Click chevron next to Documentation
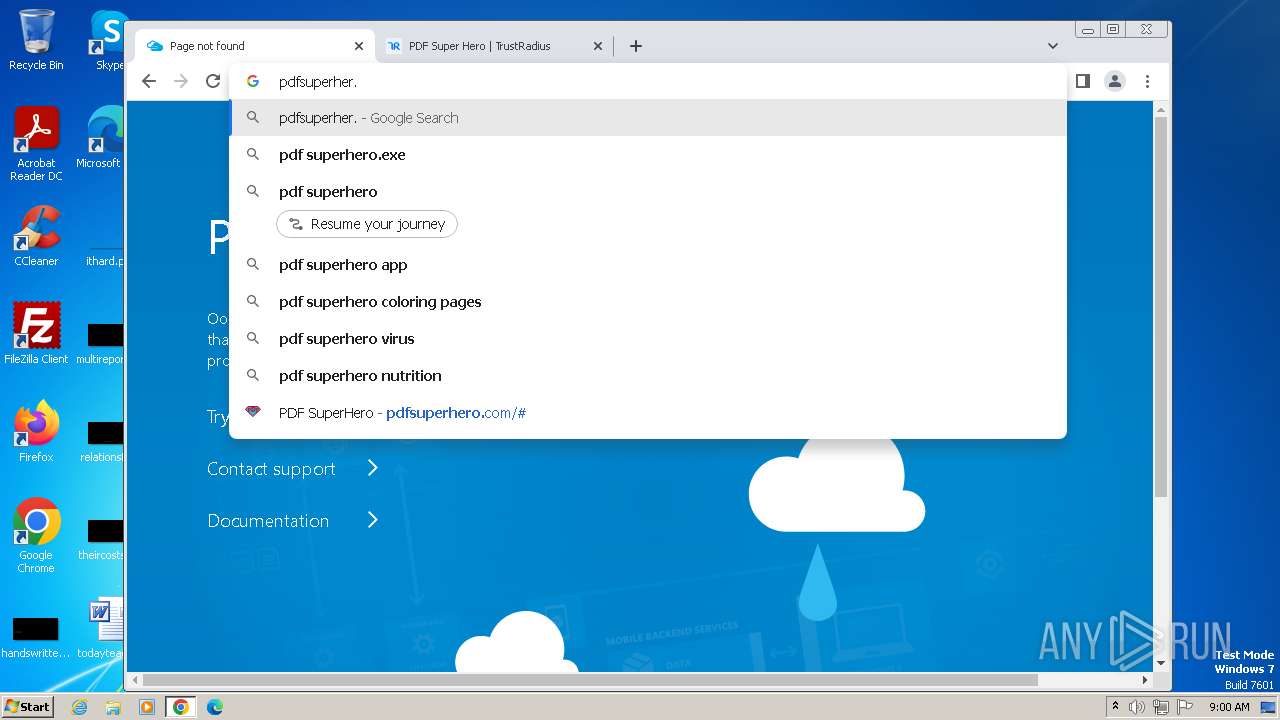Viewport: 1280px width, 720px height. 372,520
